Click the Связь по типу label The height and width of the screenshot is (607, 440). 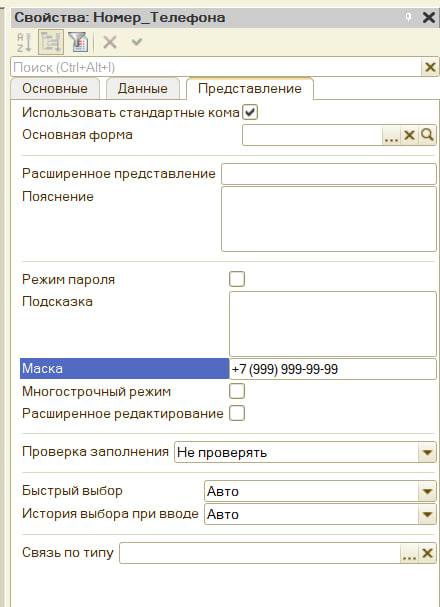click(x=68, y=552)
